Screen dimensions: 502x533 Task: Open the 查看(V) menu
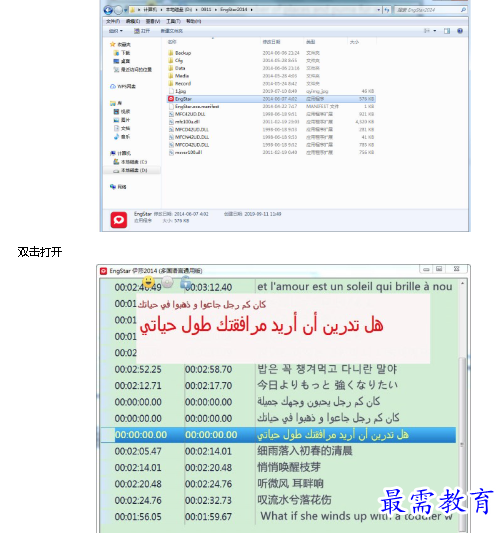pyautogui.click(x=153, y=21)
